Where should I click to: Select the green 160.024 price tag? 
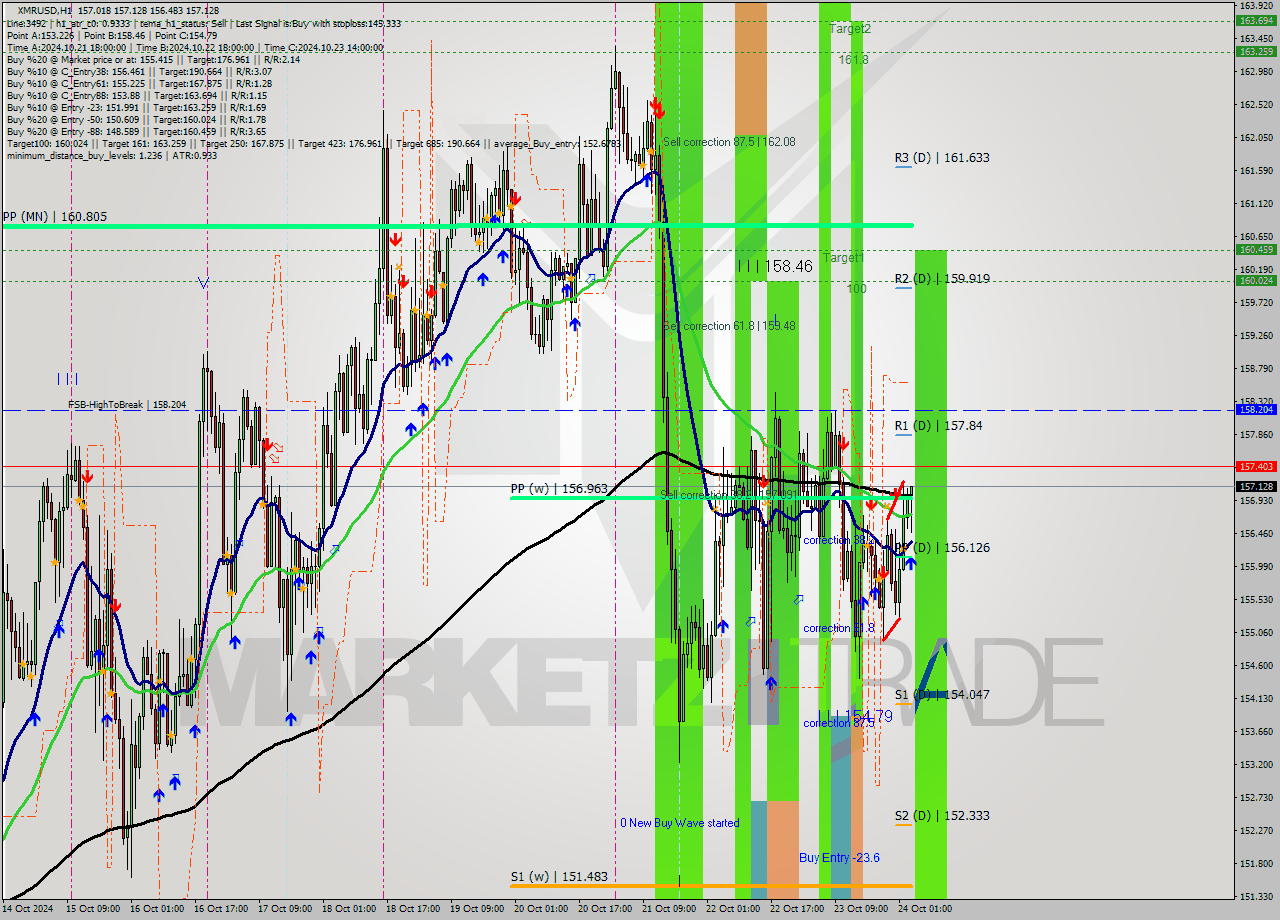point(1256,280)
